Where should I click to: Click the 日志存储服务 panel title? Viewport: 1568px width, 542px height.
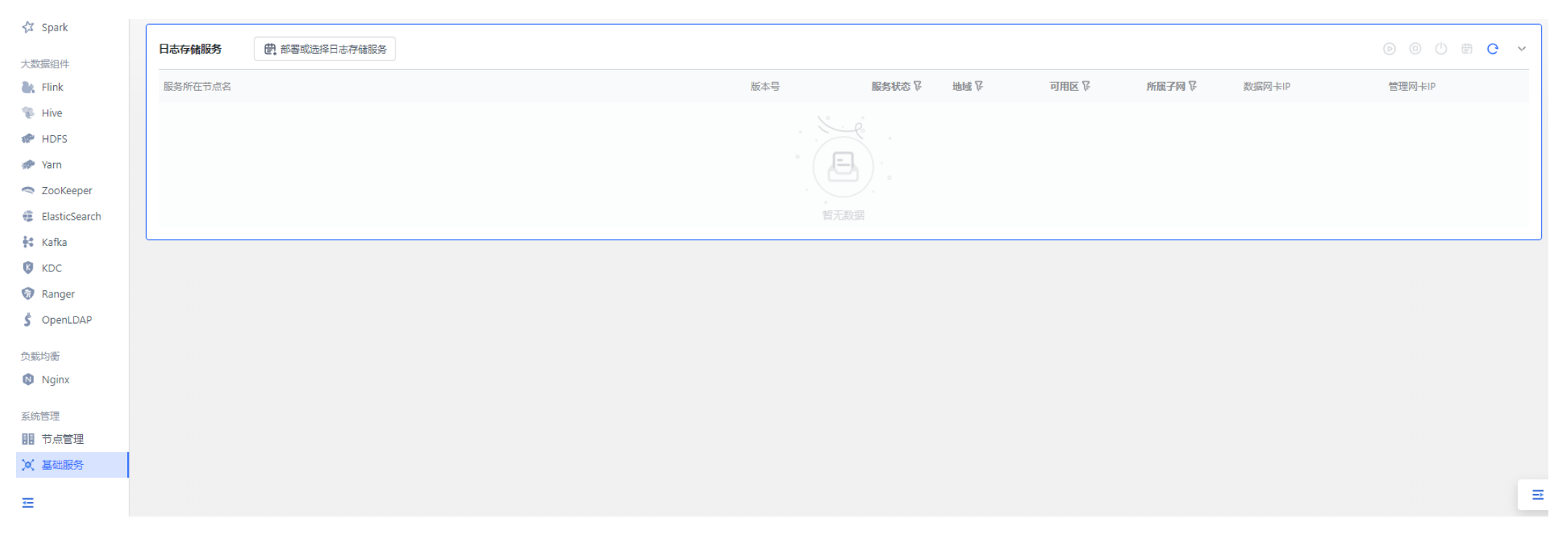[190, 49]
